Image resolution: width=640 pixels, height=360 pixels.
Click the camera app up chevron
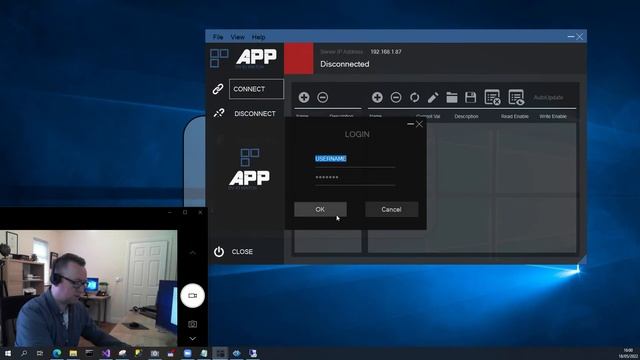click(193, 253)
